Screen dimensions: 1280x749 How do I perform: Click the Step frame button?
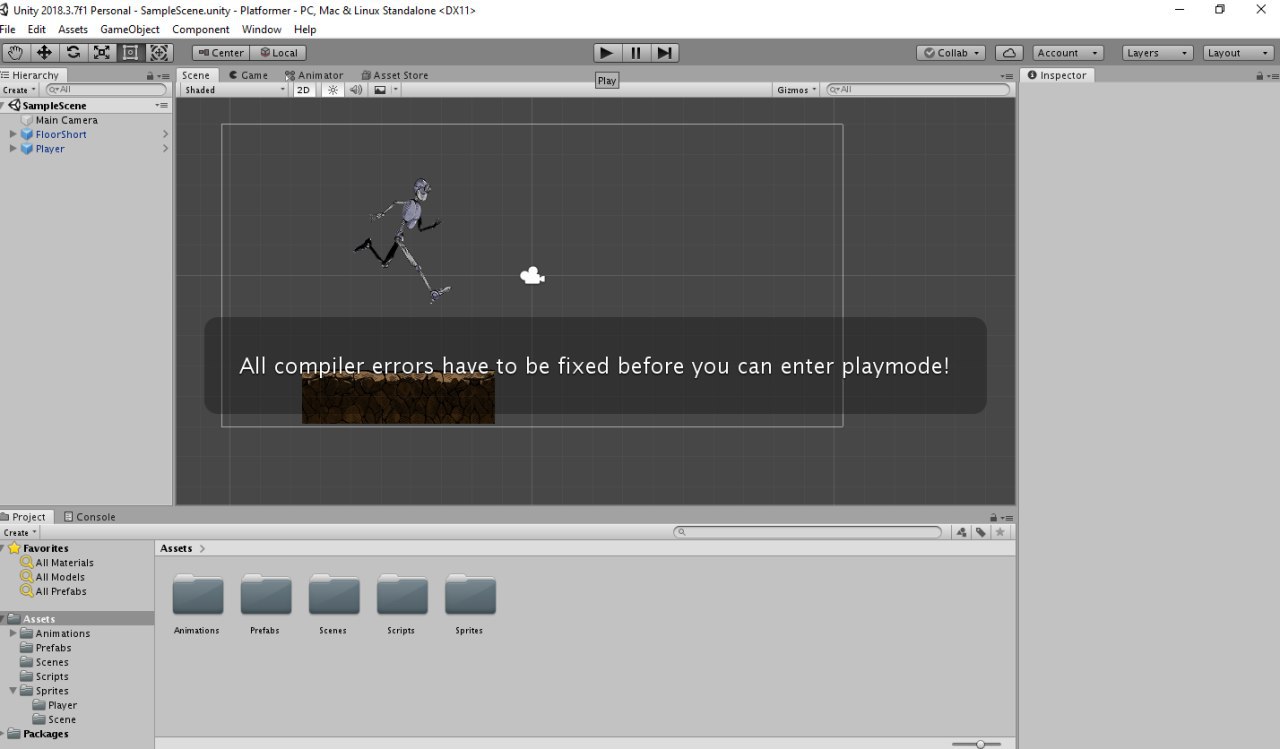[664, 53]
